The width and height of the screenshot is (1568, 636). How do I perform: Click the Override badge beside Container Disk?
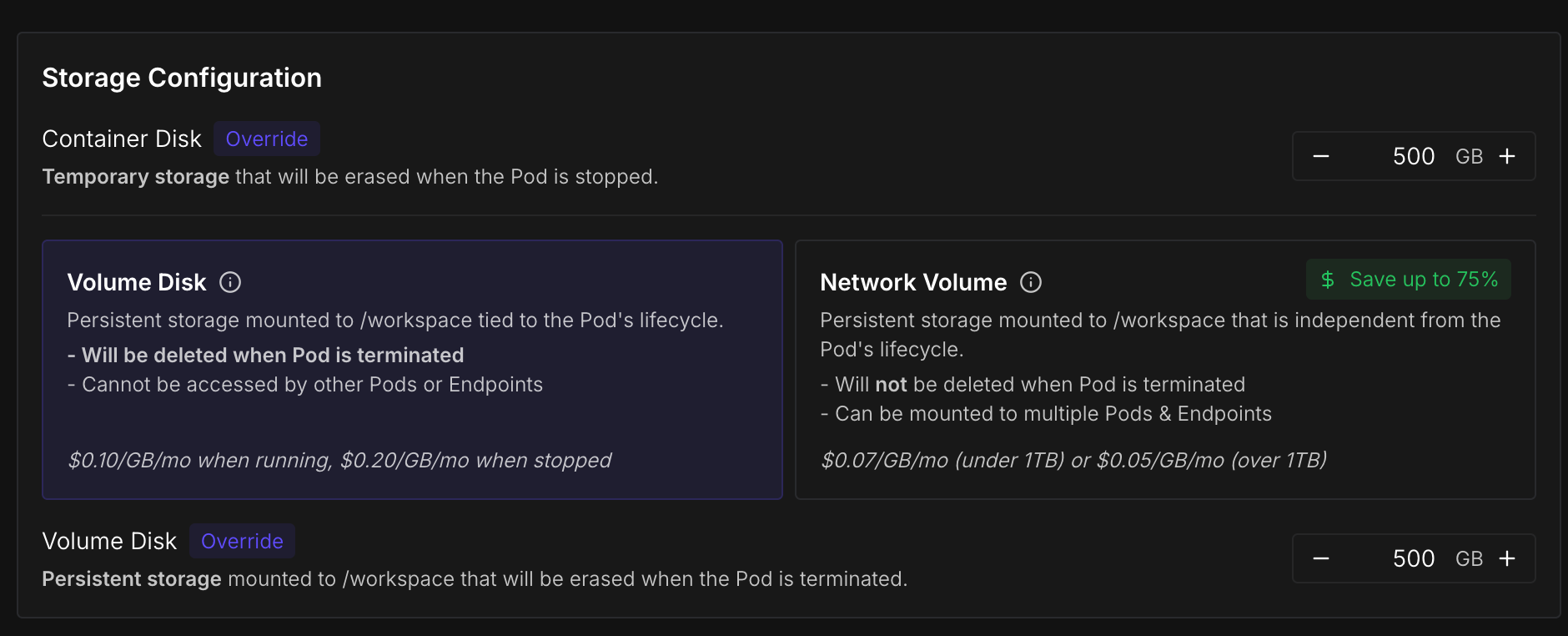point(267,139)
